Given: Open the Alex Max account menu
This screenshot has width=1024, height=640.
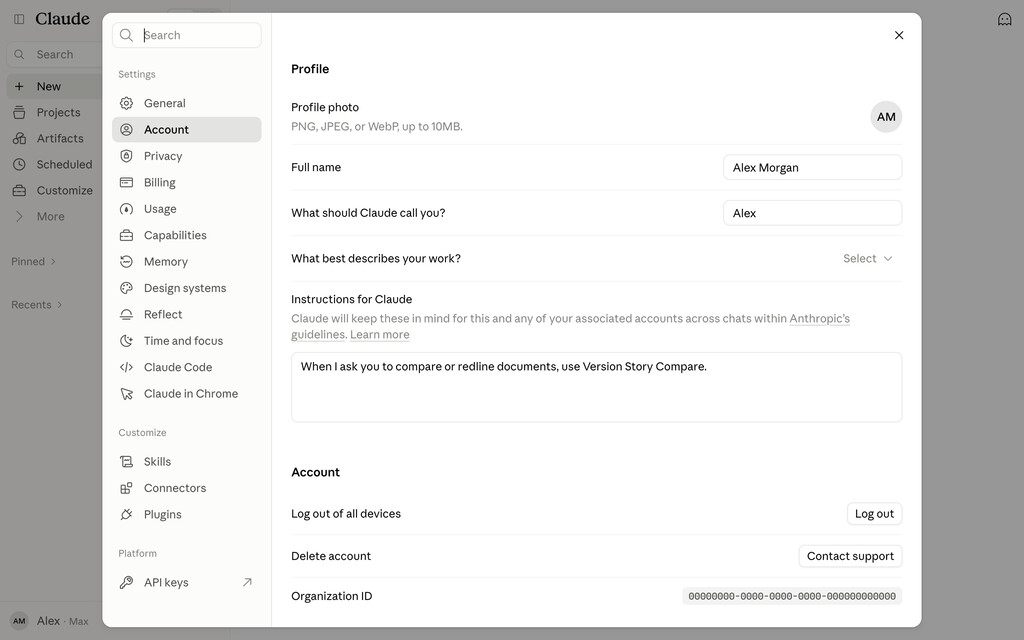Looking at the screenshot, I should [51, 621].
